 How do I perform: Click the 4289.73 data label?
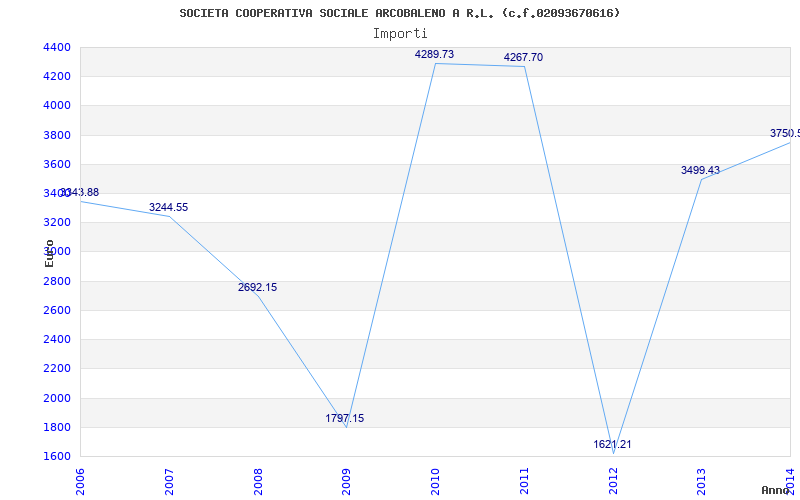(434, 54)
